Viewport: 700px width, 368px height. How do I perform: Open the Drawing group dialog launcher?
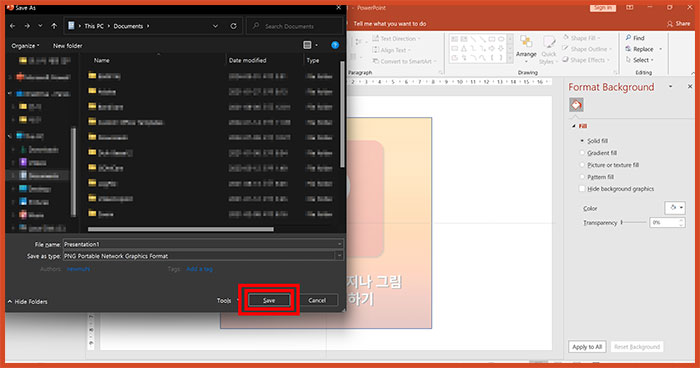[x=615, y=72]
